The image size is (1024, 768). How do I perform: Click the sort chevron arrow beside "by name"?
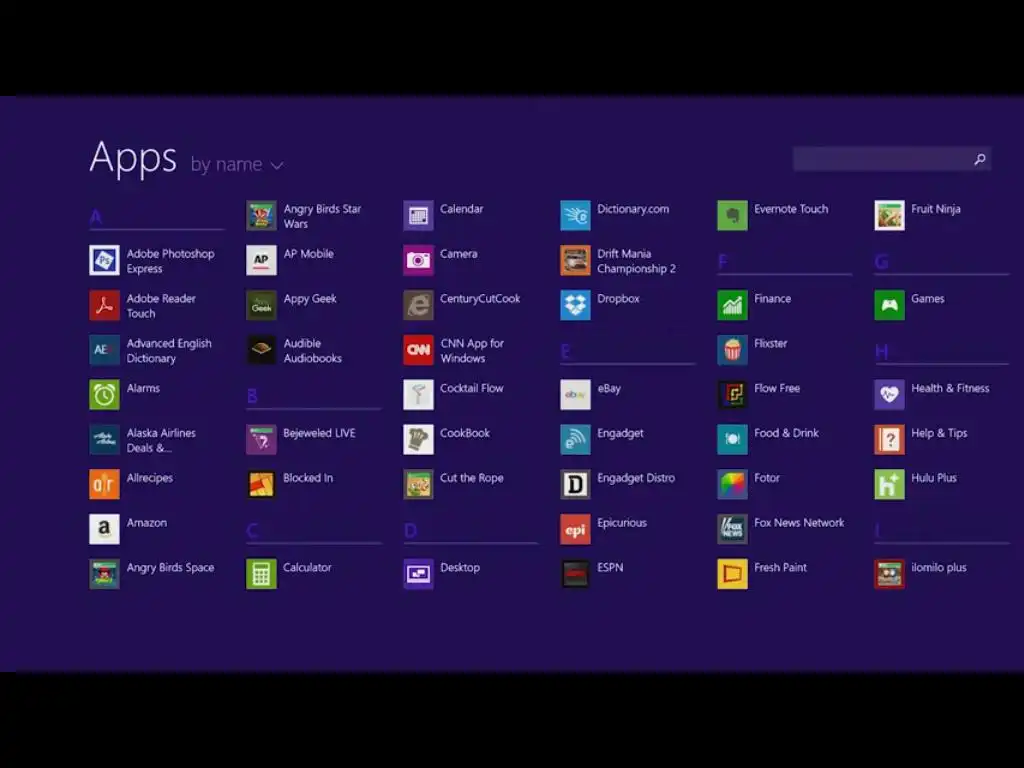[277, 166]
